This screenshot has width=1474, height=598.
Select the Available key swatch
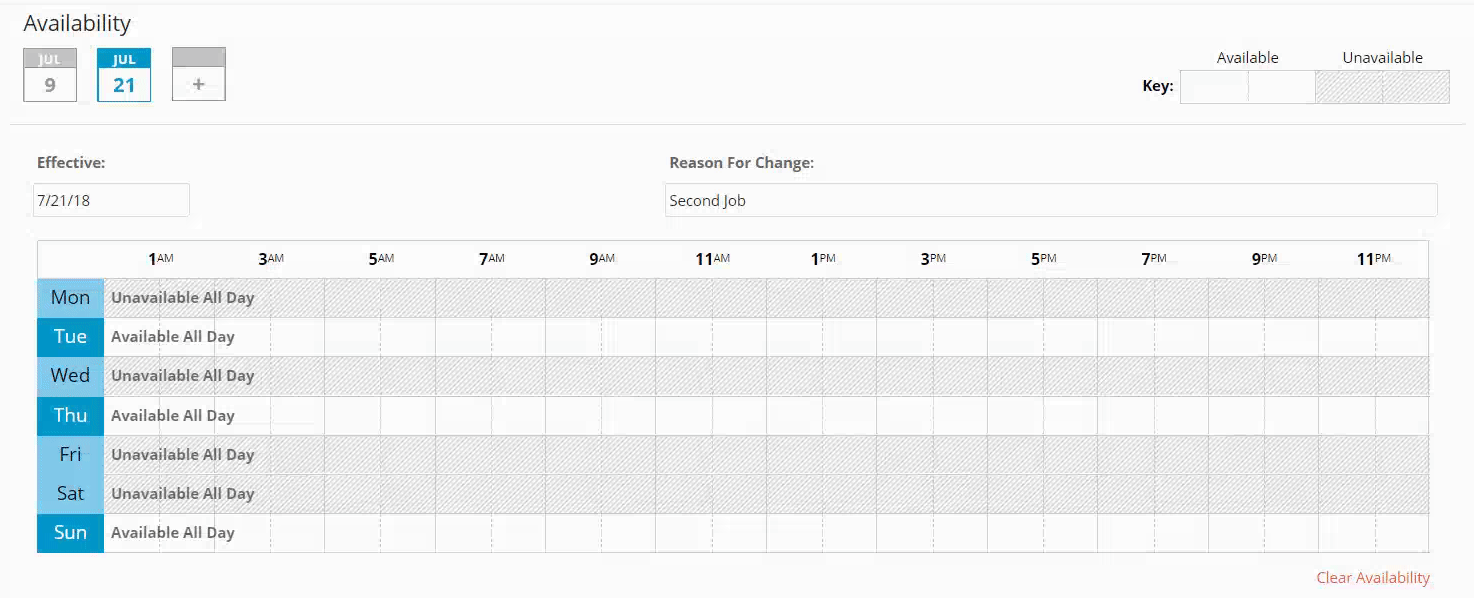click(1247, 87)
